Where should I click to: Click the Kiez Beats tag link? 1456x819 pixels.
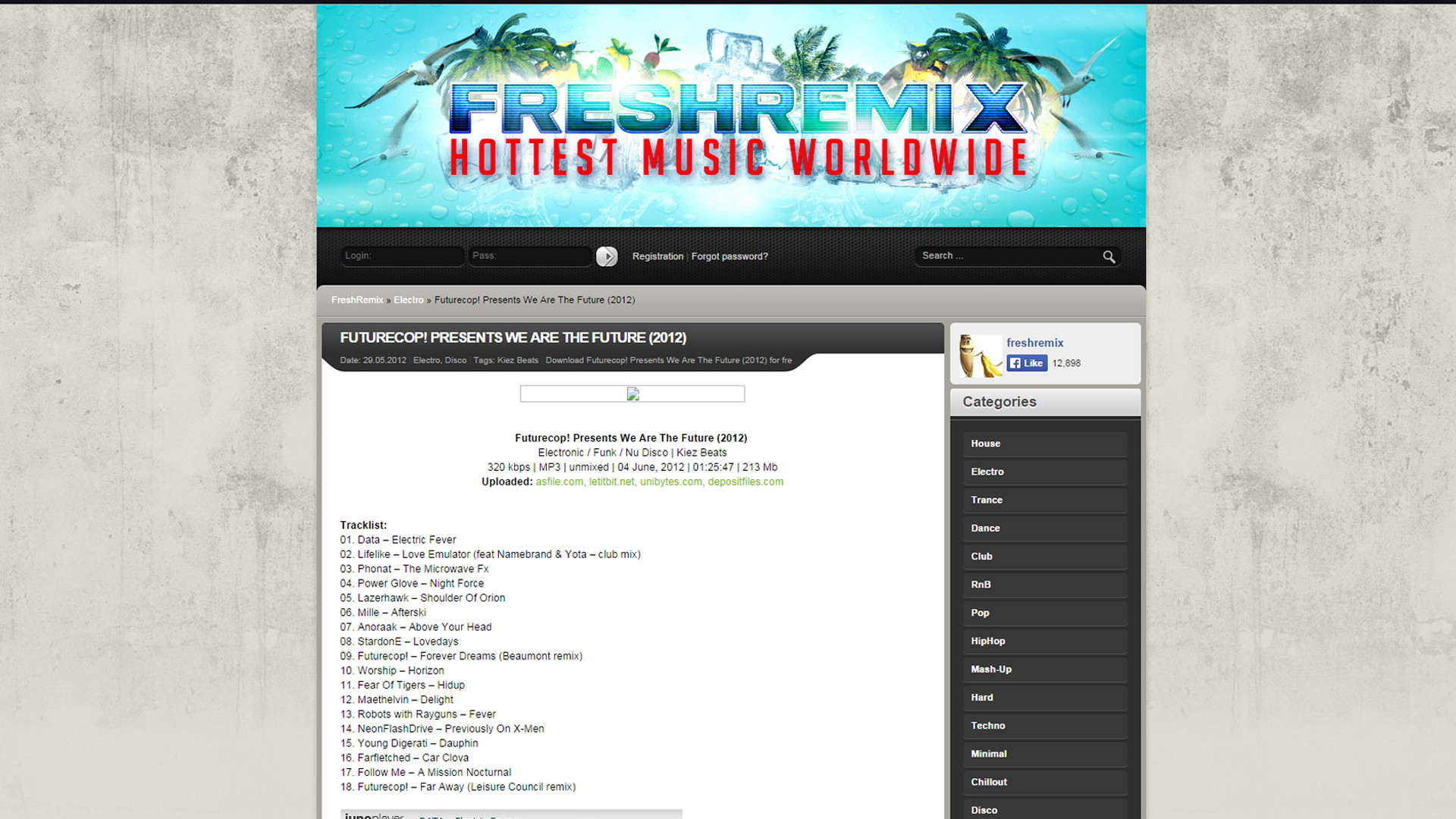click(x=517, y=361)
